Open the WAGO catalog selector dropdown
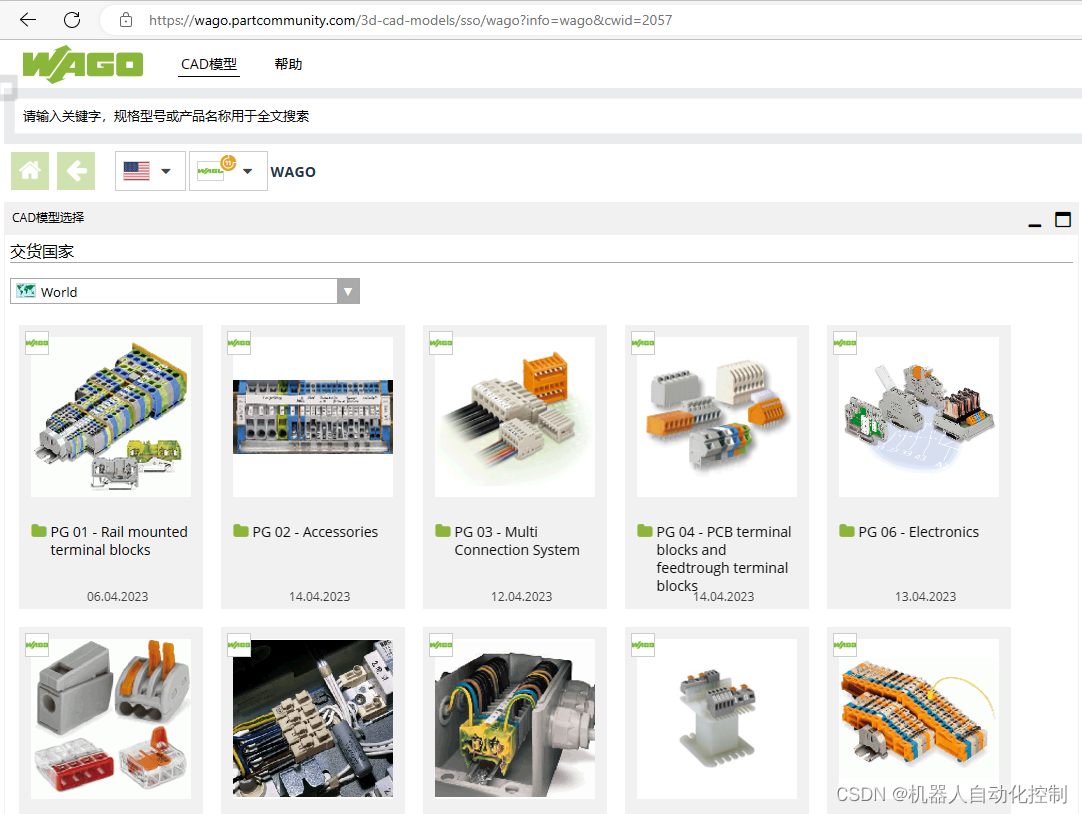 click(x=228, y=171)
